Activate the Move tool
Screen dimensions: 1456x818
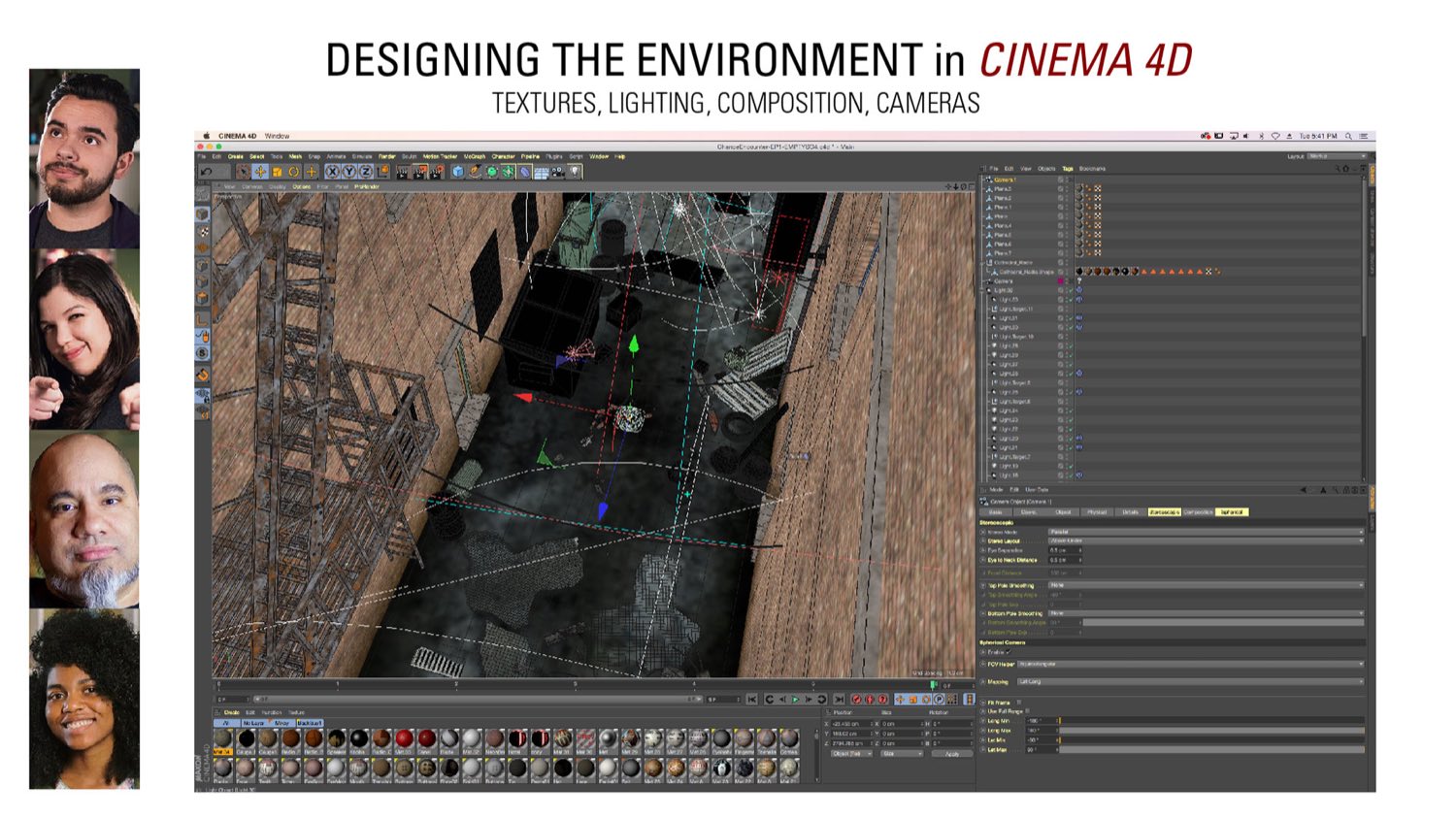[x=260, y=172]
